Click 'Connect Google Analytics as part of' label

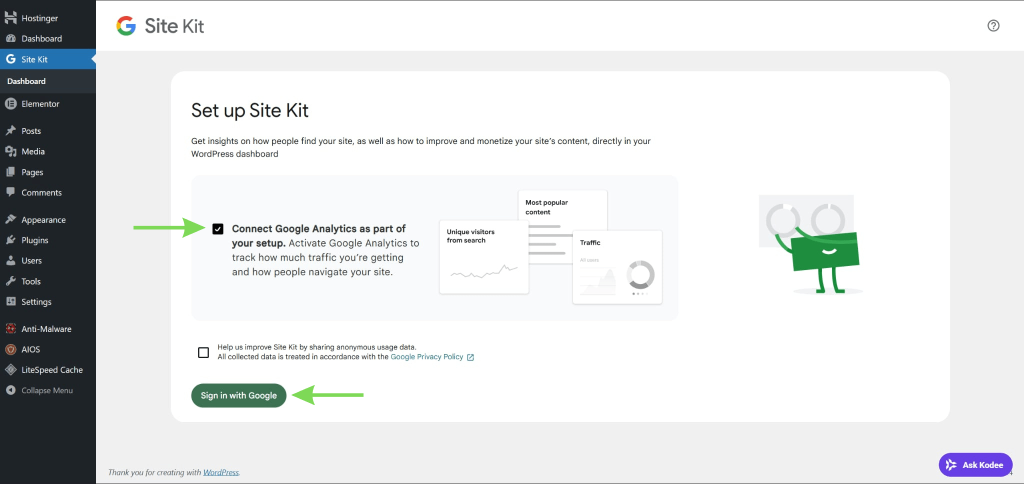pyautogui.click(x=319, y=229)
